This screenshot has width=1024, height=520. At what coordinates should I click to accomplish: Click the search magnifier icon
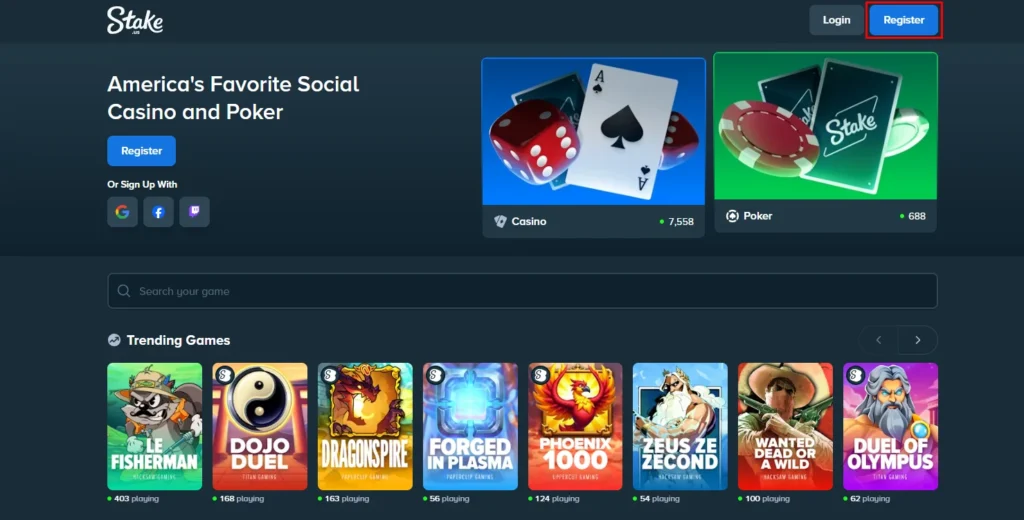point(123,291)
